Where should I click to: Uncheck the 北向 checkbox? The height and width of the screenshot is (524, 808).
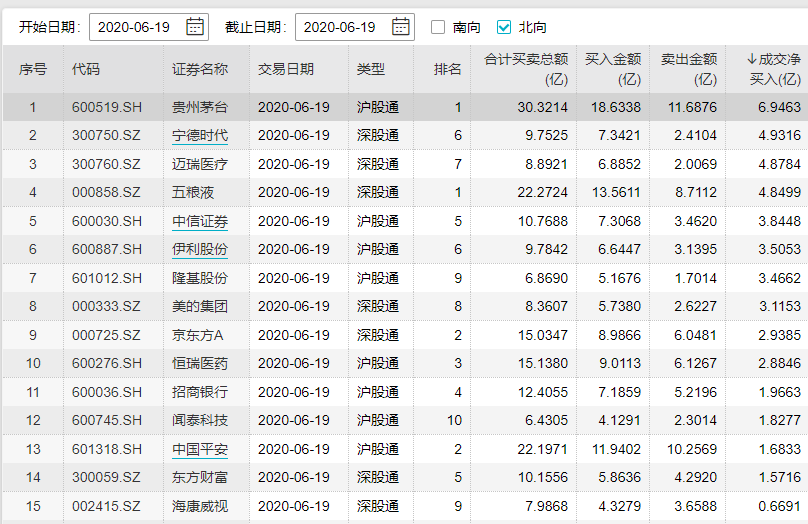pos(504,27)
